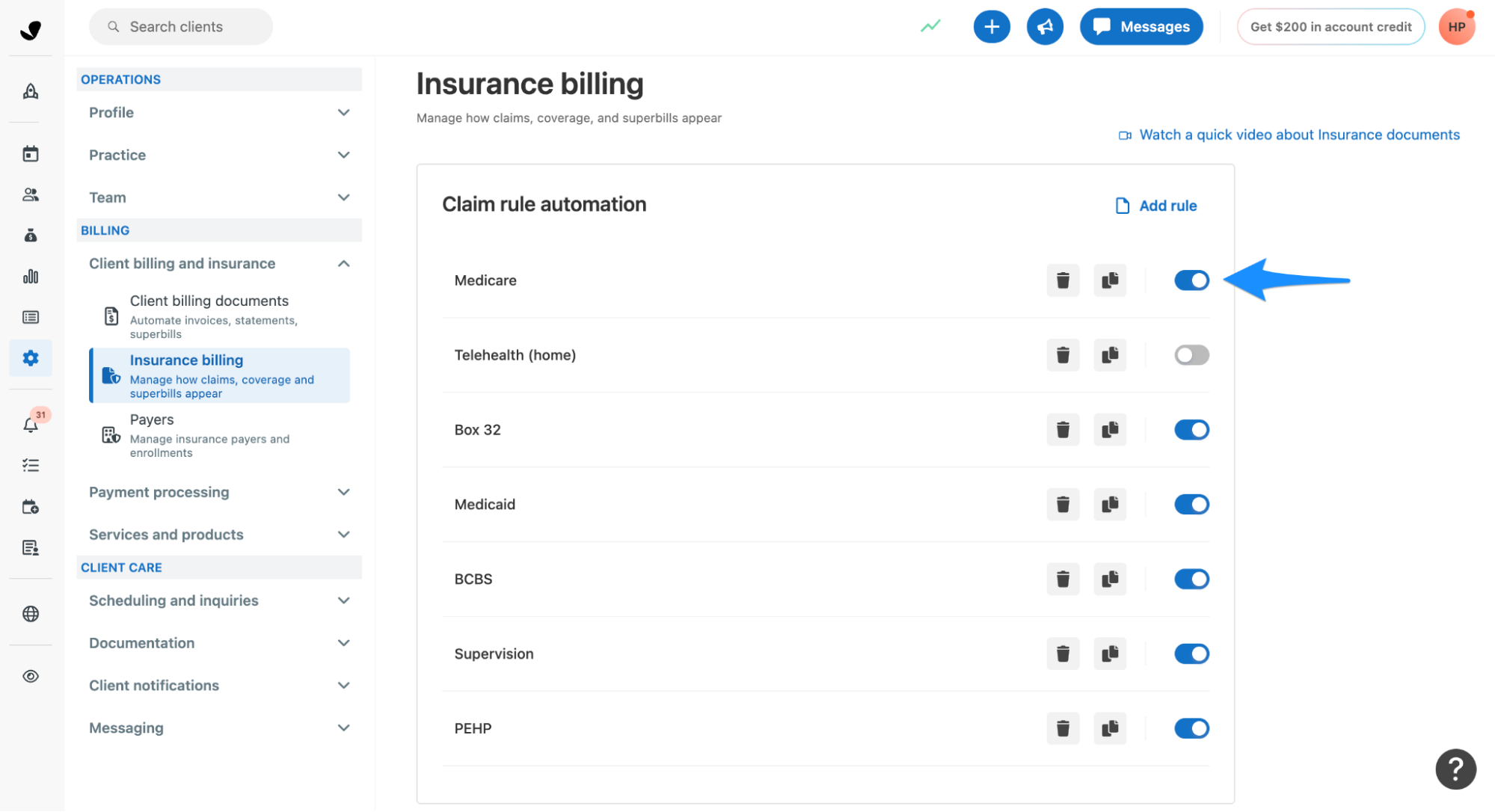The height and width of the screenshot is (812, 1495).
Task: Expand the Payment processing section
Action: click(x=219, y=493)
